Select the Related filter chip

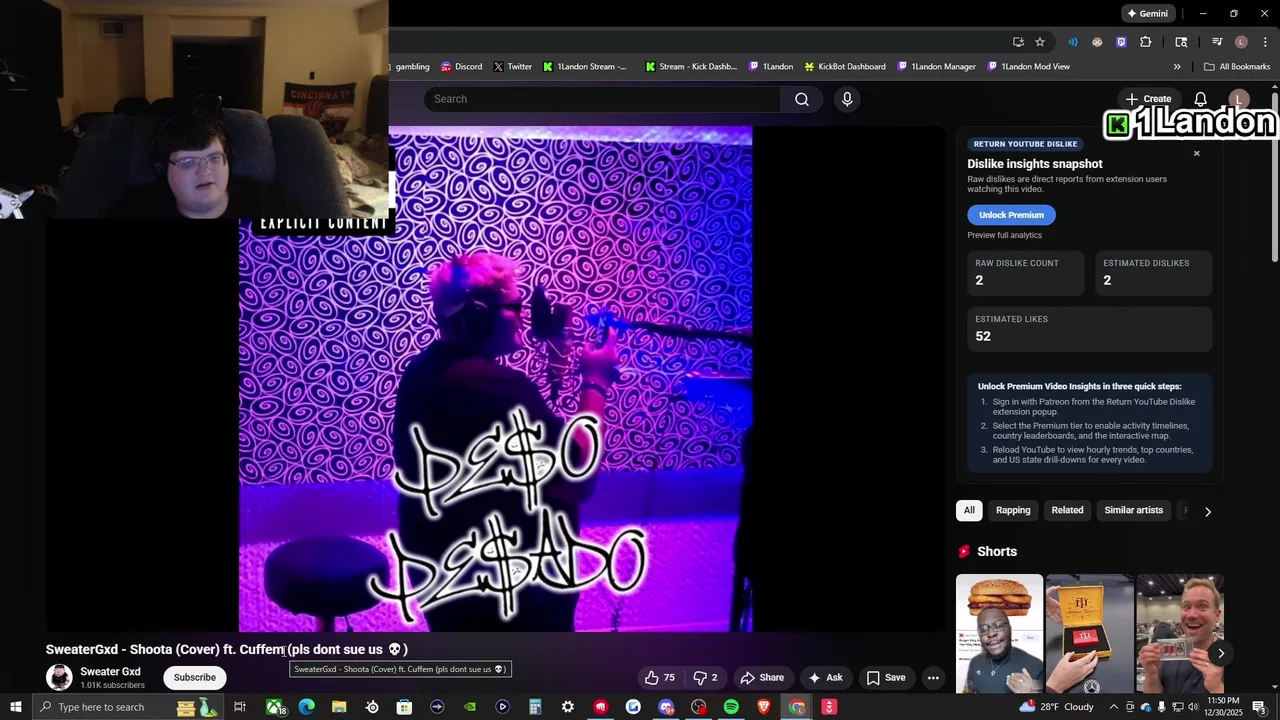click(x=1067, y=510)
